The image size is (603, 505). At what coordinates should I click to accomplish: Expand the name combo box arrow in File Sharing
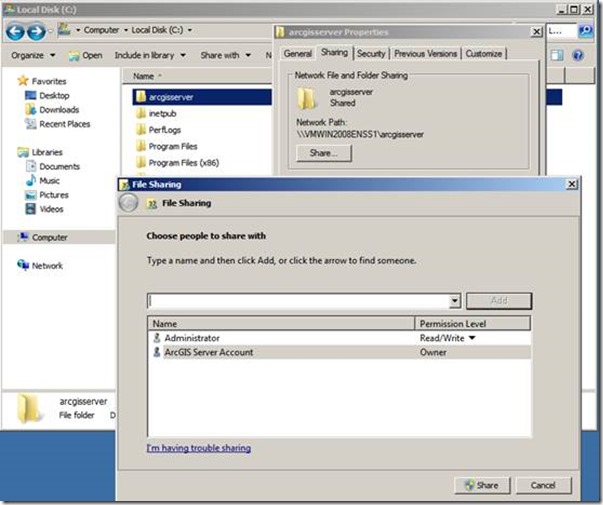point(455,300)
